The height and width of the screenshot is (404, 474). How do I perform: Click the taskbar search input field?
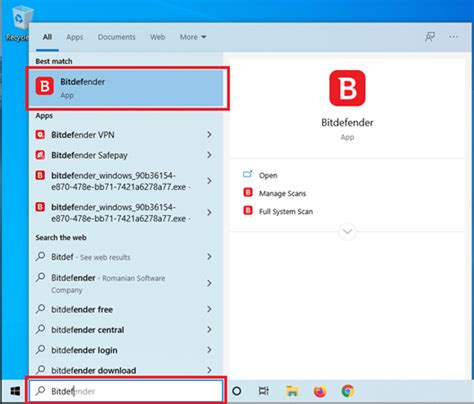126,391
